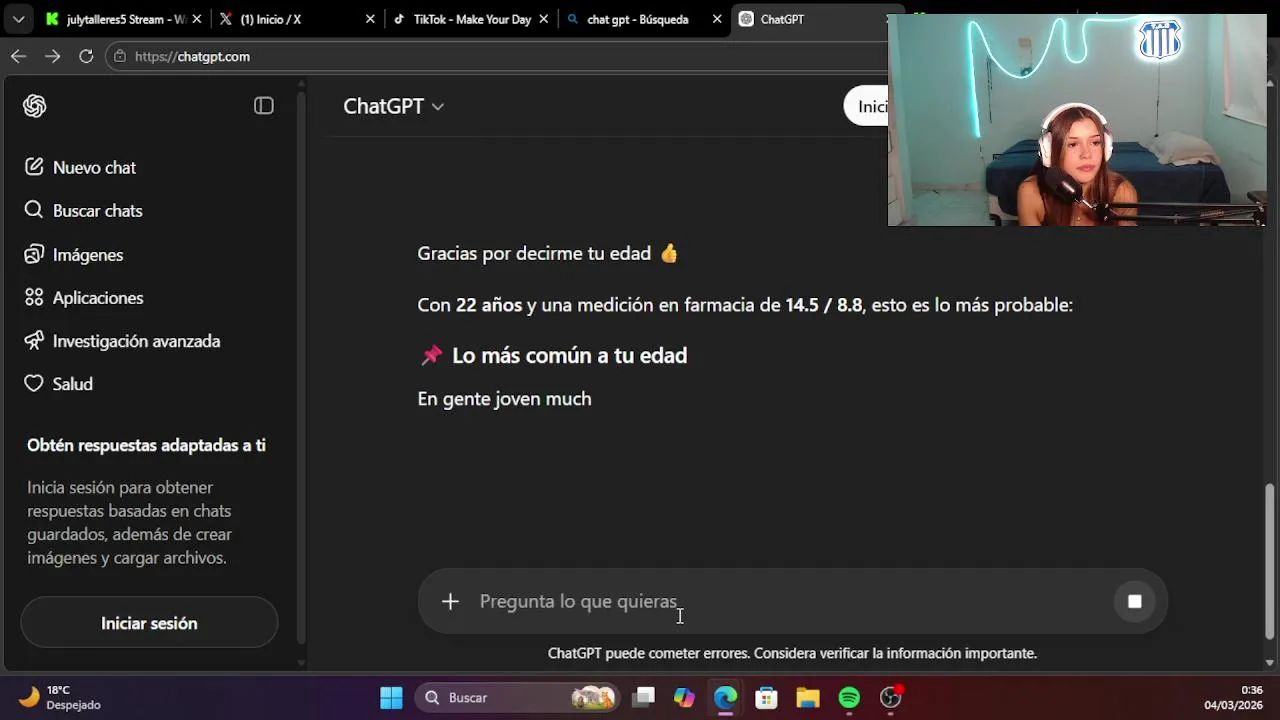1280x720 pixels.
Task: Open Microsoft Store from taskbar
Action: click(766, 697)
